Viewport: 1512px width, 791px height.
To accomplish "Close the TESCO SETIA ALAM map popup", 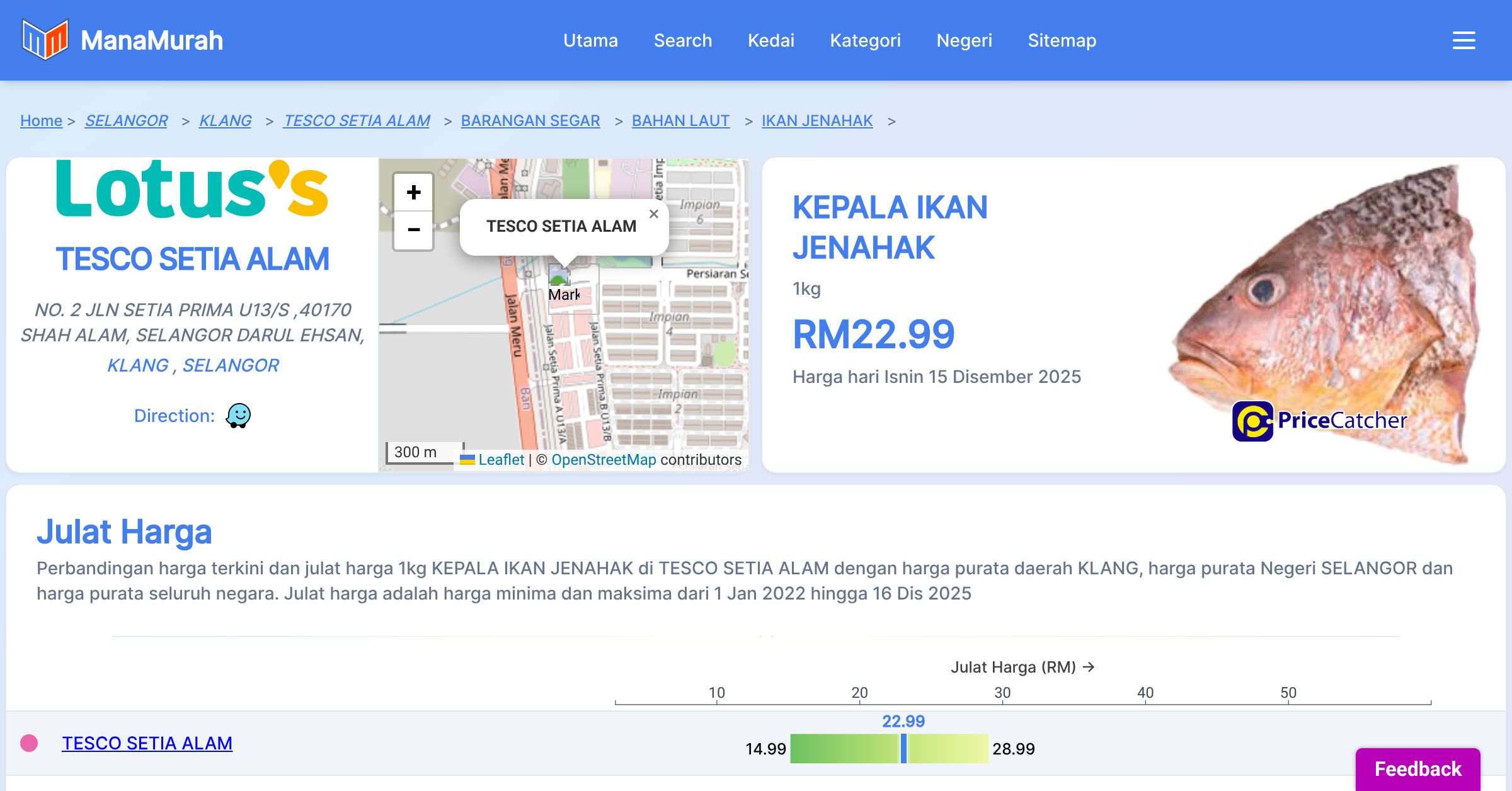I will click(x=653, y=214).
